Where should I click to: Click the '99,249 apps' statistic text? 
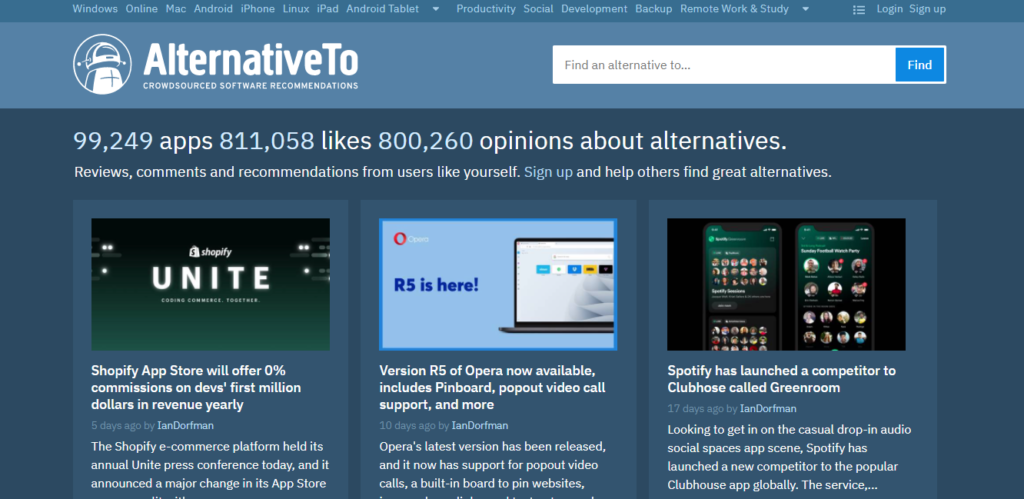[x=142, y=141]
